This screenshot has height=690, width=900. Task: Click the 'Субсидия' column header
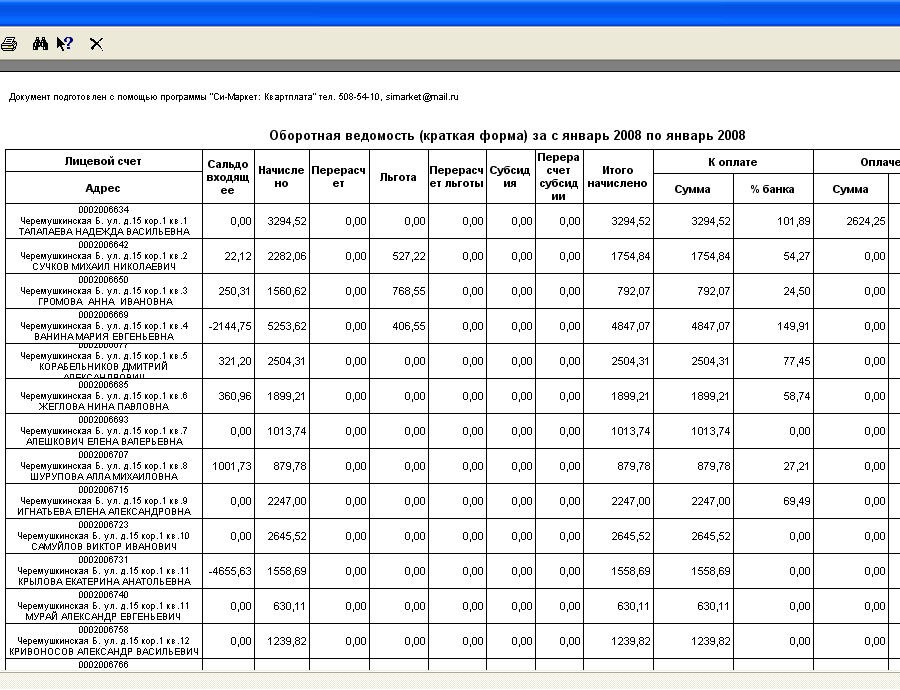(510, 177)
